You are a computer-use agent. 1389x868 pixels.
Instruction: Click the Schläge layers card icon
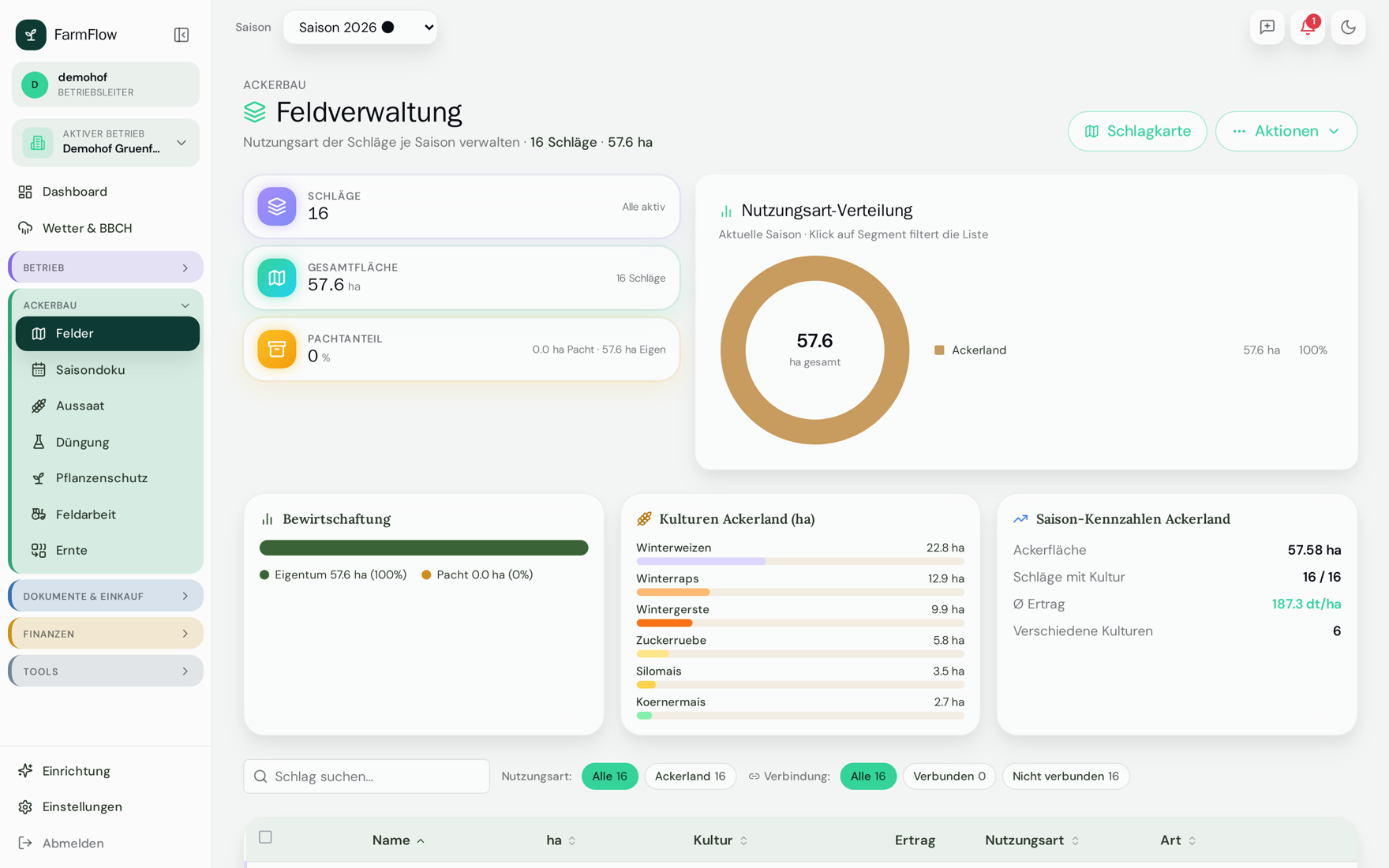pos(277,207)
